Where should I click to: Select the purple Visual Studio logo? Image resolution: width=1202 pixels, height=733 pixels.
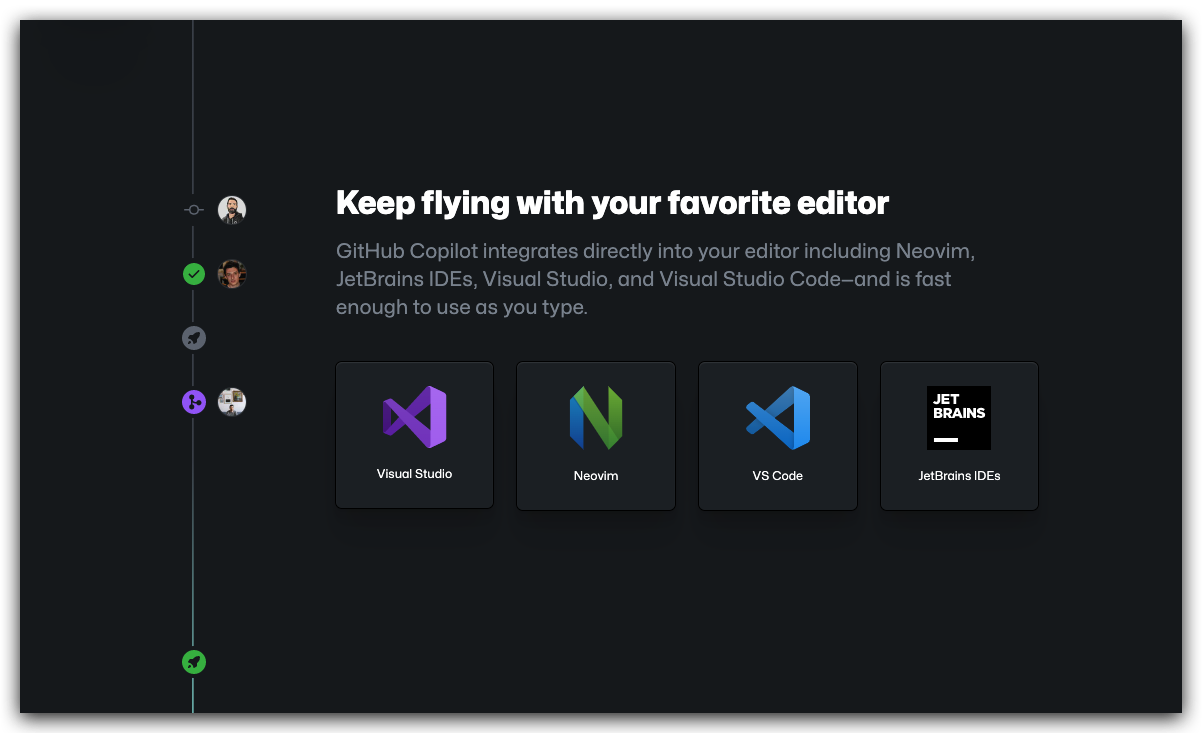point(414,417)
